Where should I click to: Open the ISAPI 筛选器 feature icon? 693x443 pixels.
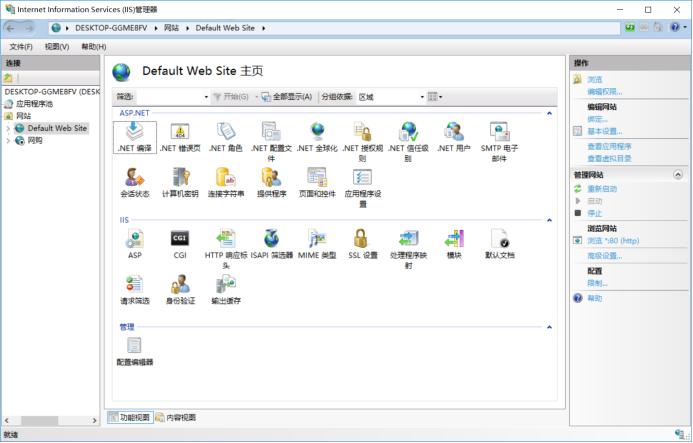tap(271, 244)
